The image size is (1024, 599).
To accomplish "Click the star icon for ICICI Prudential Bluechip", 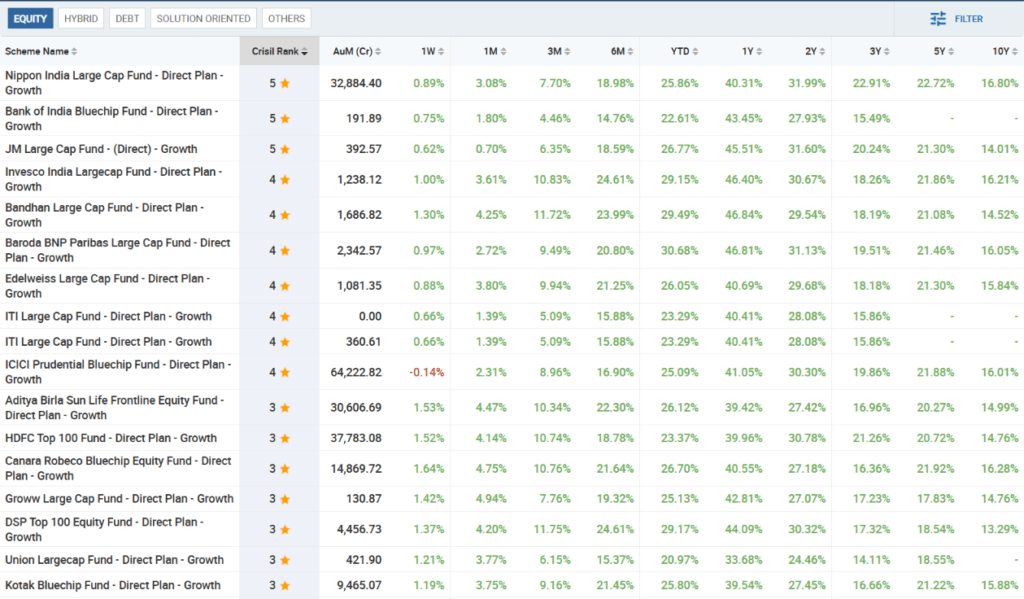I will coord(285,372).
